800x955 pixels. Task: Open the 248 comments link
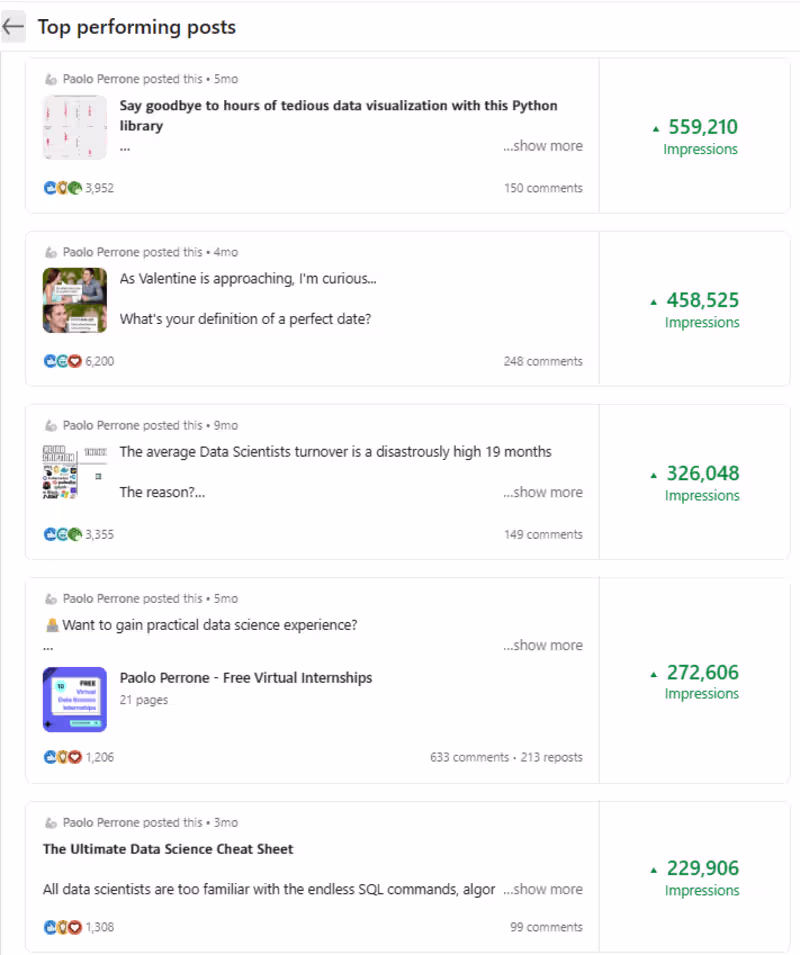pyautogui.click(x=543, y=361)
